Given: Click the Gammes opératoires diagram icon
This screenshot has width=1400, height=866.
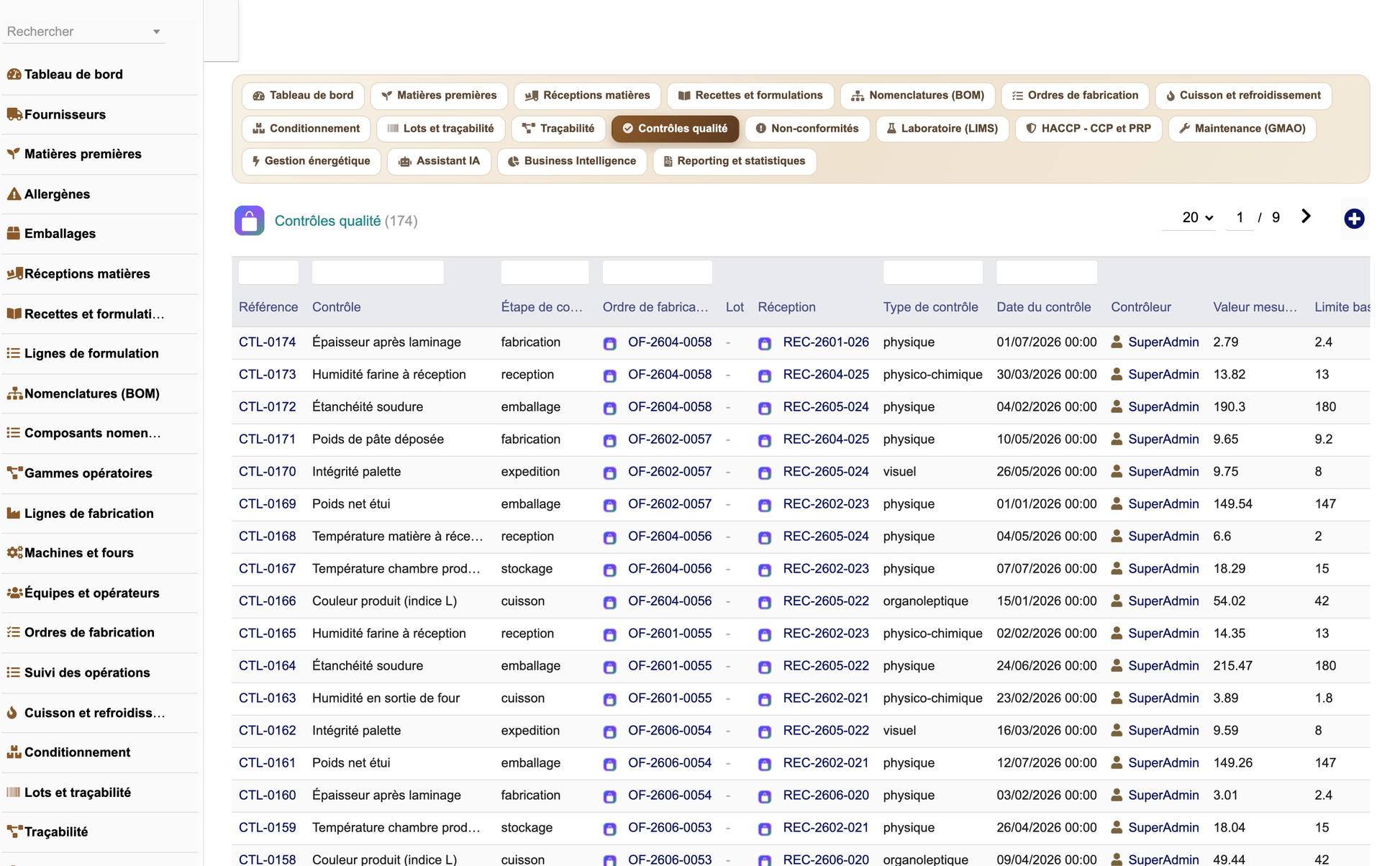Looking at the screenshot, I should point(14,473).
